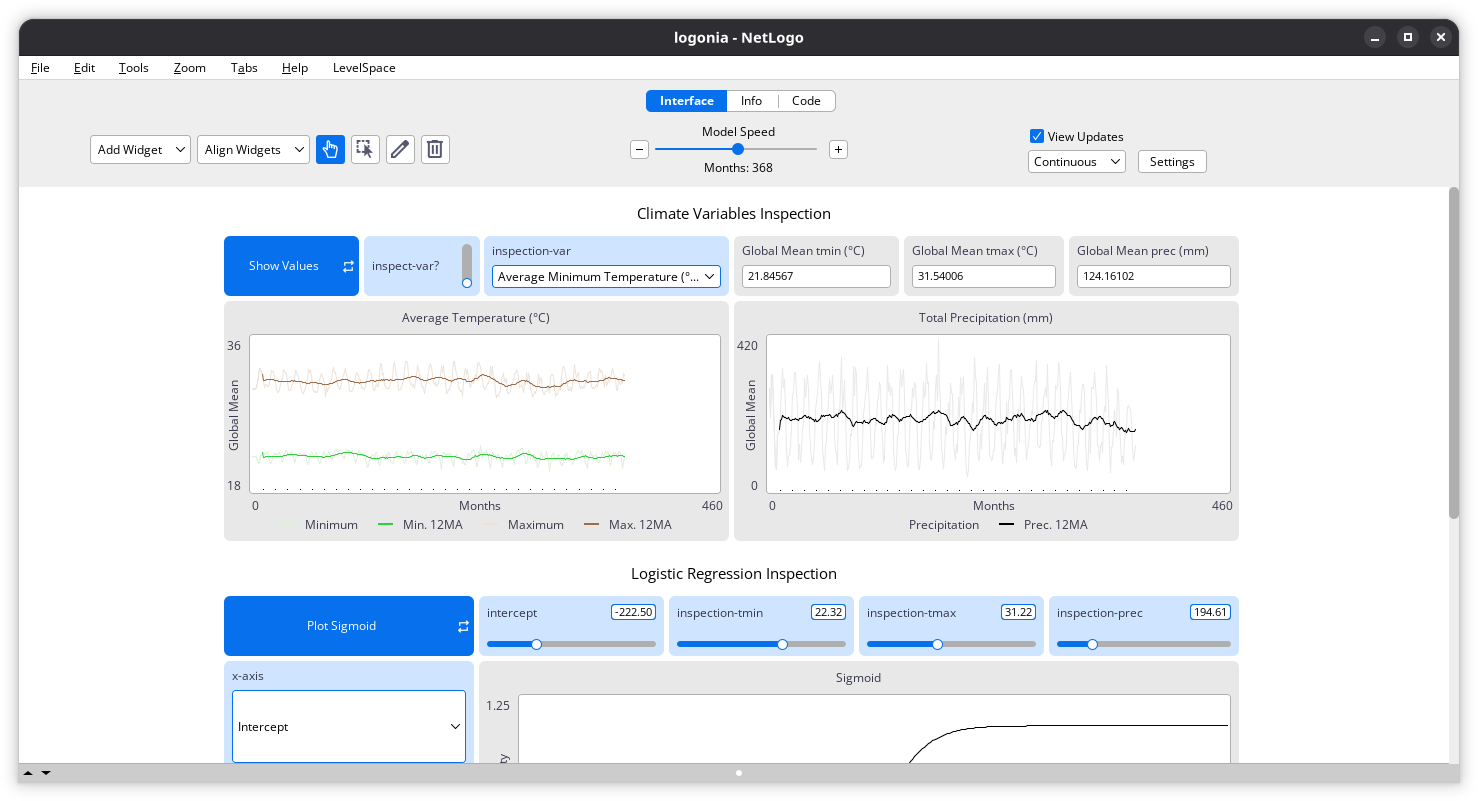This screenshot has height=801, width=1478.
Task: Click the inspection-tmax slider handle
Action: click(x=937, y=645)
